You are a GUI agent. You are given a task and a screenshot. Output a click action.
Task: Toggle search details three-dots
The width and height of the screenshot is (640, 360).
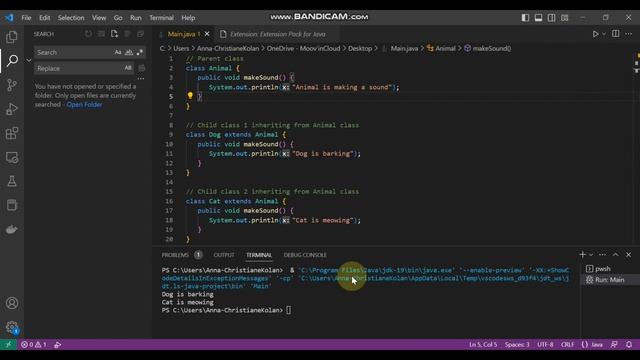click(141, 78)
